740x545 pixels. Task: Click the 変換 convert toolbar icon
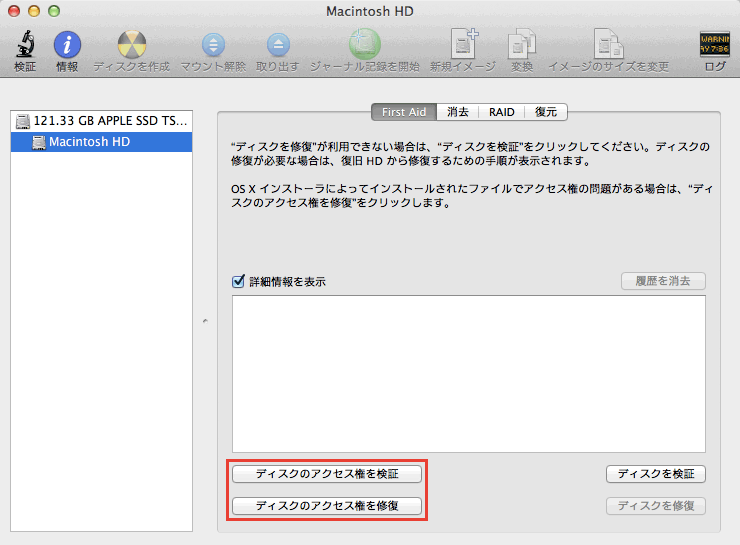point(521,44)
